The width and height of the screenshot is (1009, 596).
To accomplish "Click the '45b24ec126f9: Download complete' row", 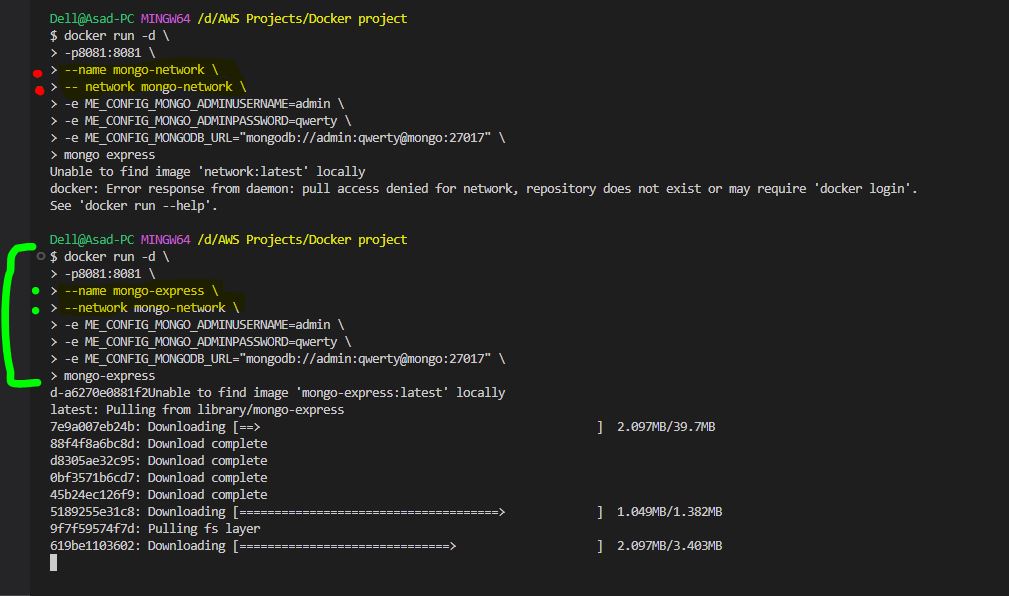I will coord(158,495).
